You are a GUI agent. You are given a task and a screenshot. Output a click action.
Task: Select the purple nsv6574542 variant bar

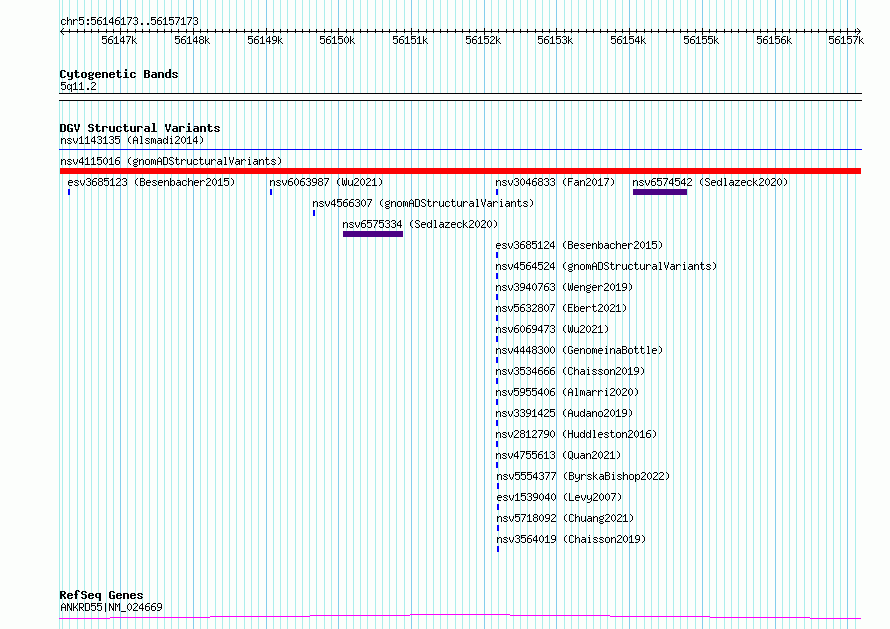tap(660, 192)
